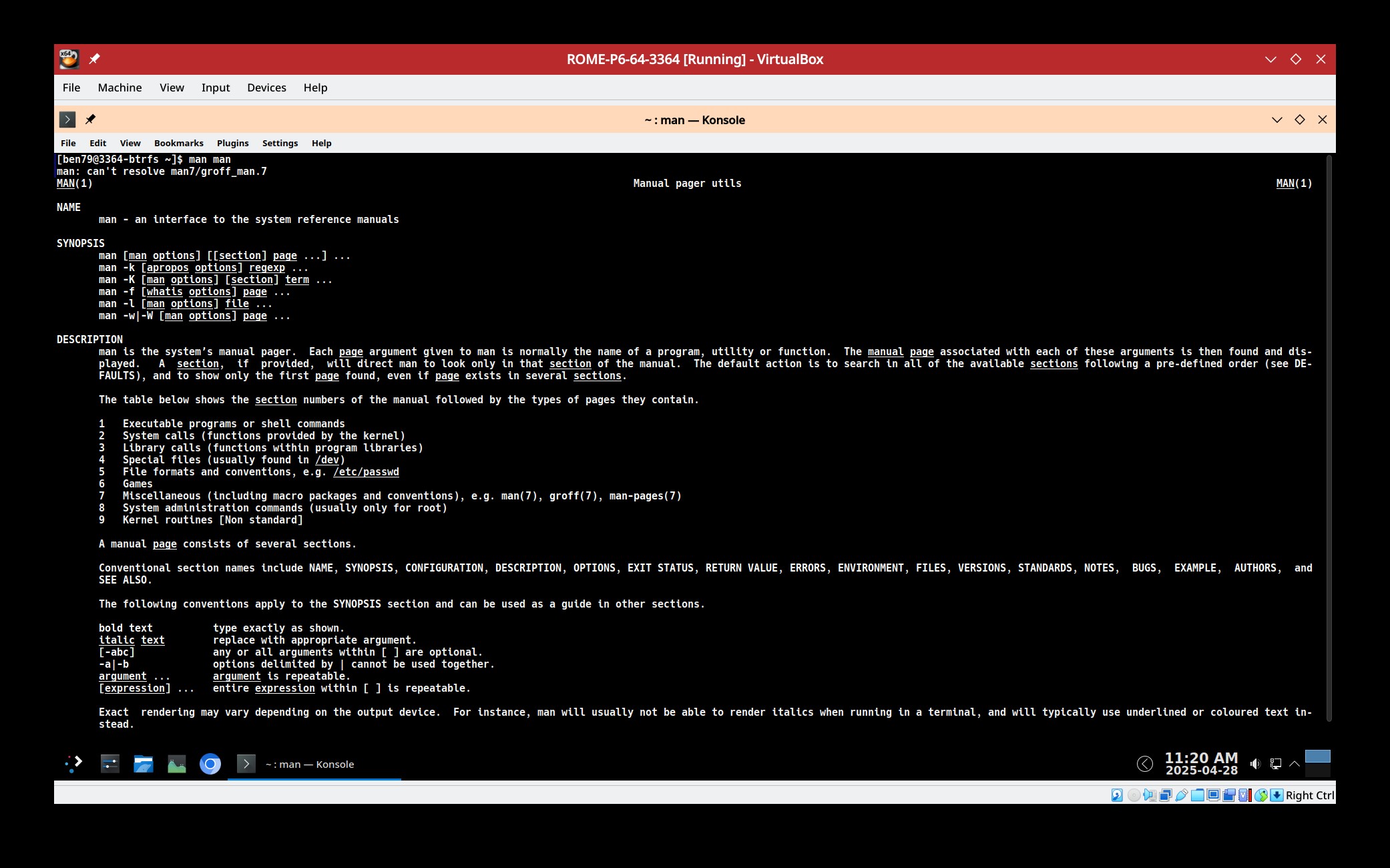Screen dimensions: 1390x868
Task: Open the network connections tray icon
Action: coord(1275,764)
